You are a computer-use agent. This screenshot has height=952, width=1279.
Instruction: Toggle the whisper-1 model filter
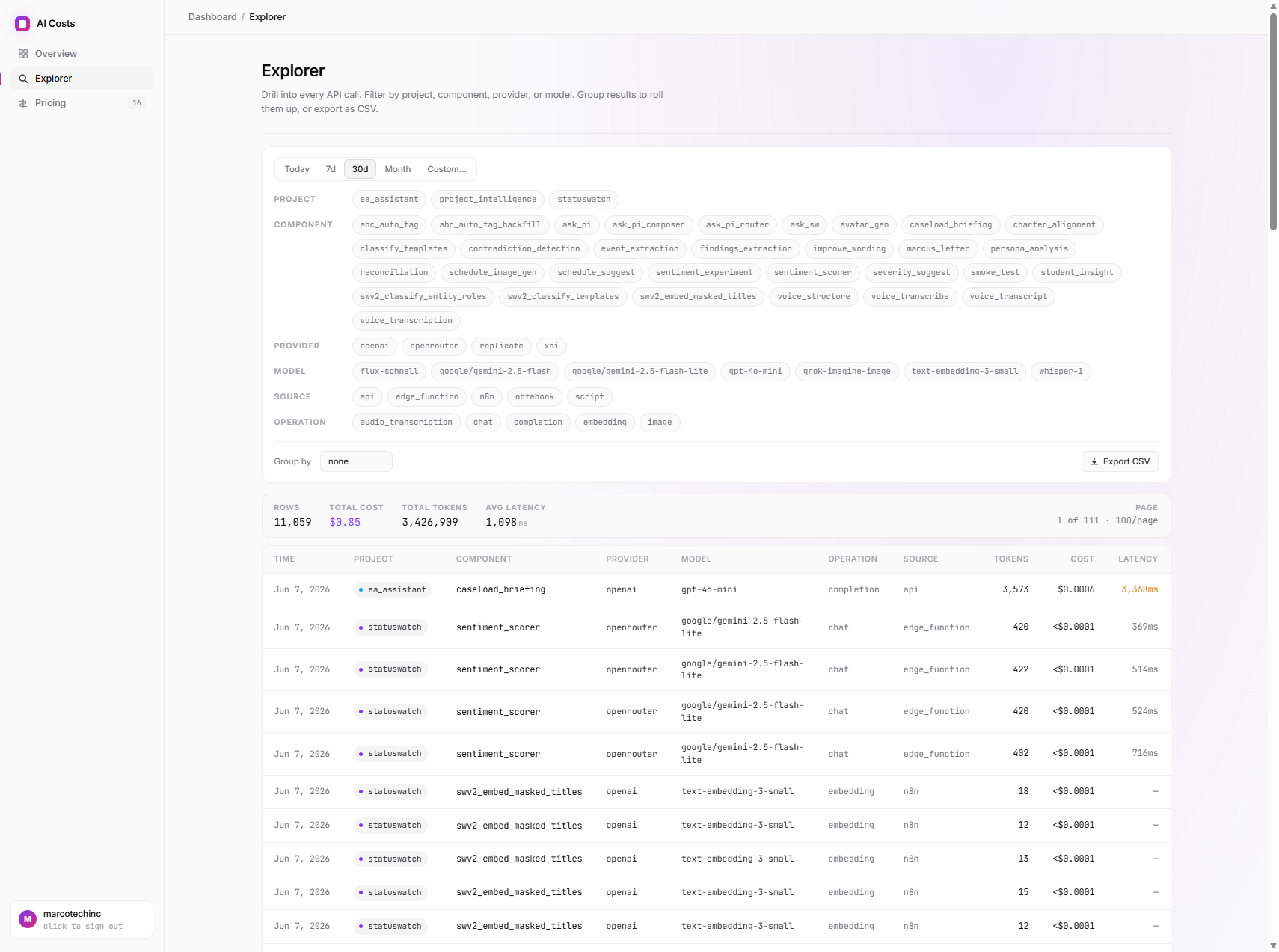tap(1061, 372)
